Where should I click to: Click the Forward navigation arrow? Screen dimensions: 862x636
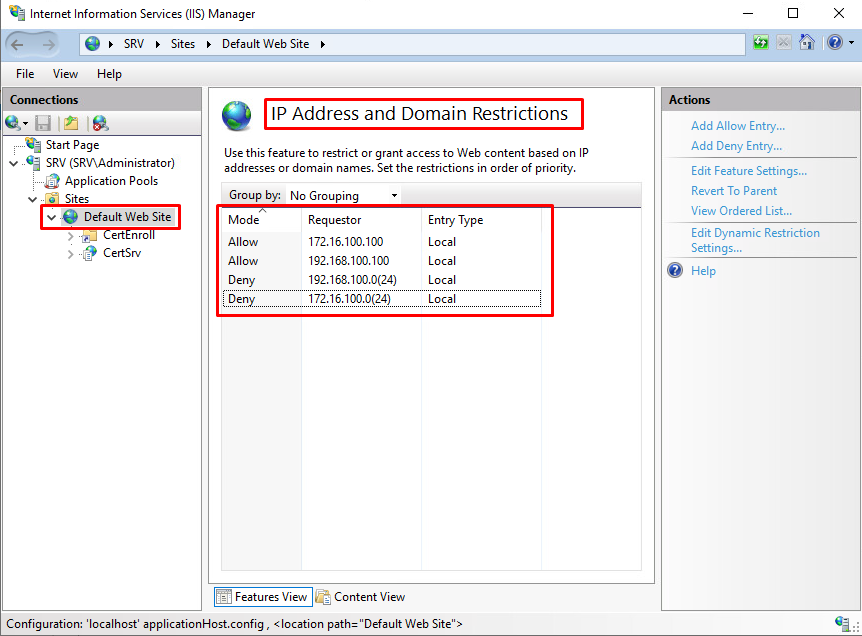(49, 45)
